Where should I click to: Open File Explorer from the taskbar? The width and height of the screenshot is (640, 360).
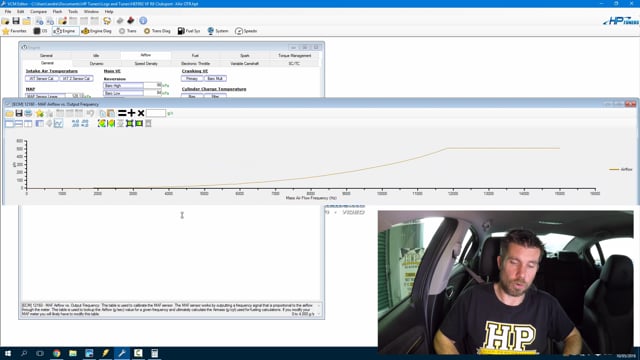click(73, 353)
